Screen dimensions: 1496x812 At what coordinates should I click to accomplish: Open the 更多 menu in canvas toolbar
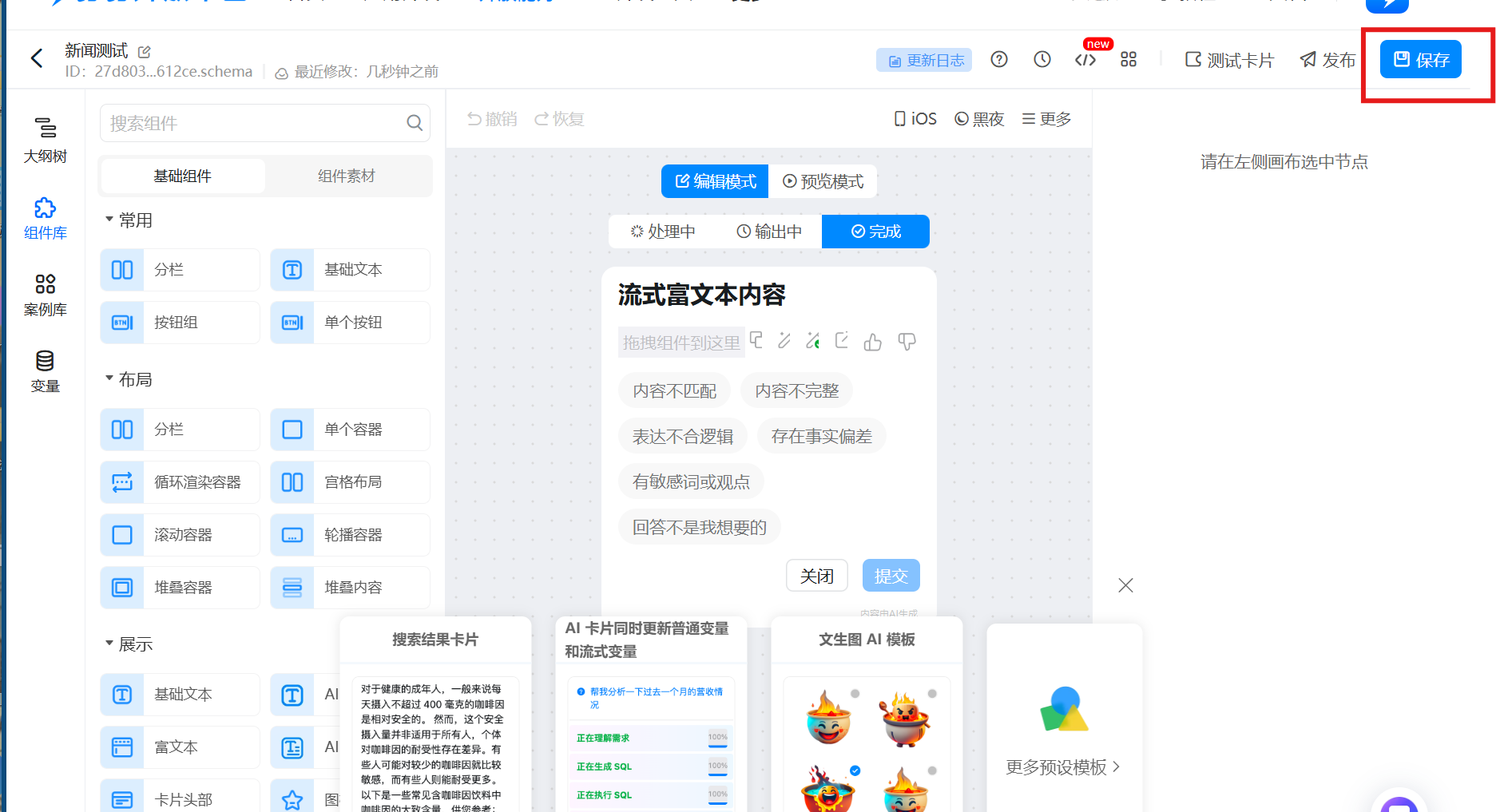(1046, 119)
